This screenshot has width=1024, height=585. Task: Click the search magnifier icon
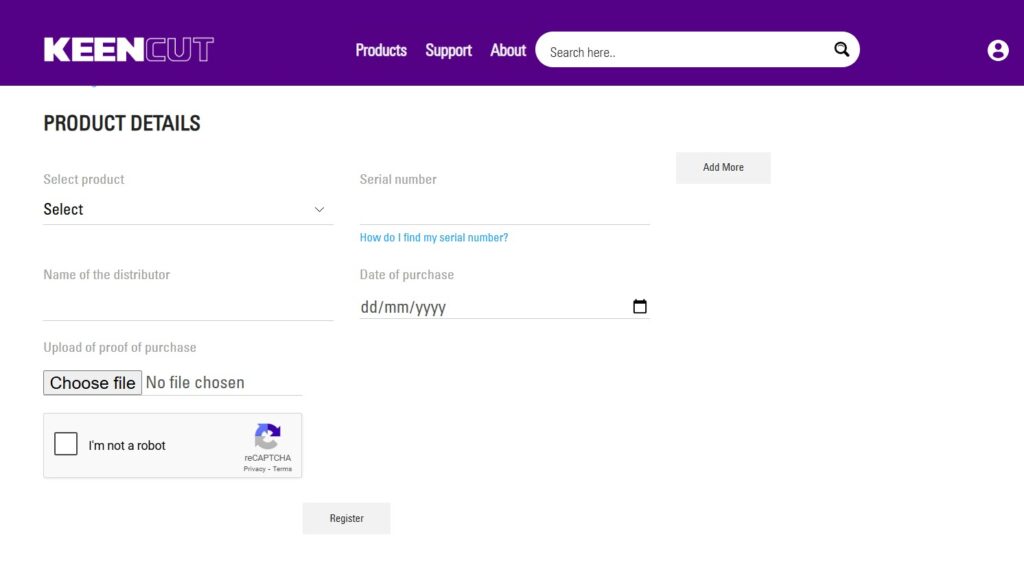[x=841, y=50]
